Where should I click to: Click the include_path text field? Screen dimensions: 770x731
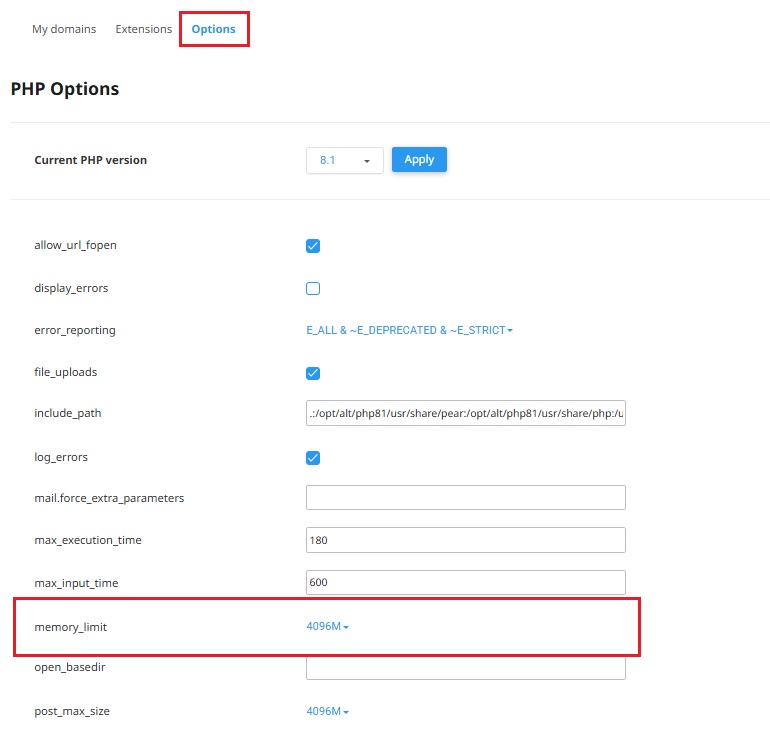click(466, 413)
